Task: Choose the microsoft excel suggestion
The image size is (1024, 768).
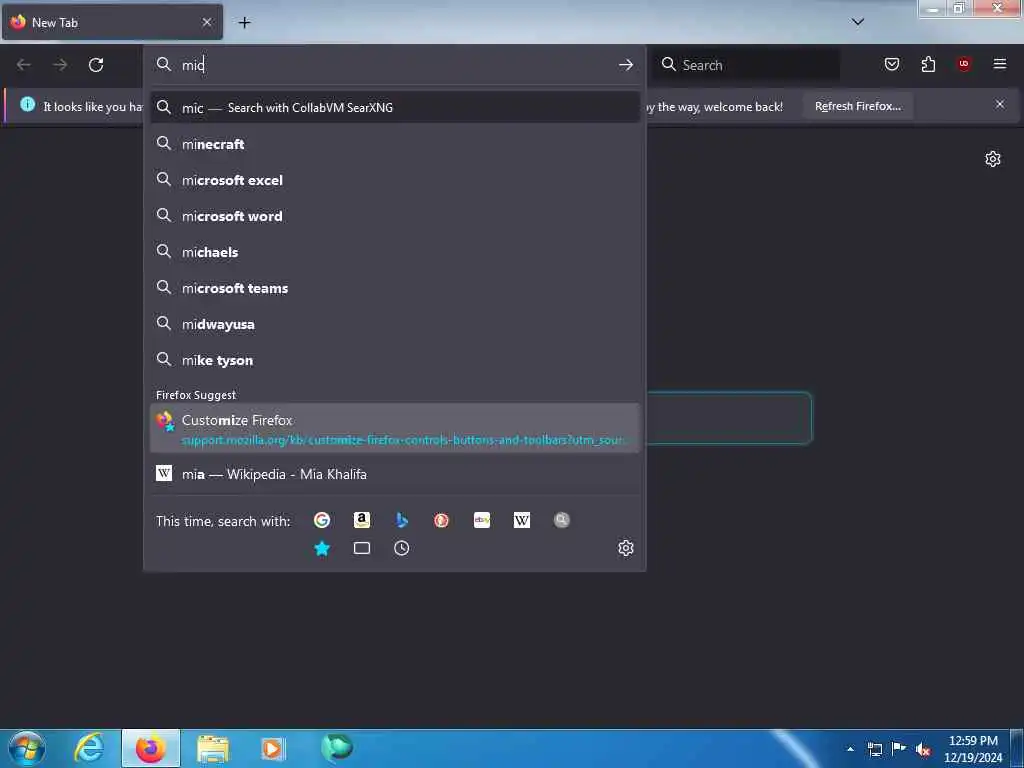Action: tap(394, 180)
